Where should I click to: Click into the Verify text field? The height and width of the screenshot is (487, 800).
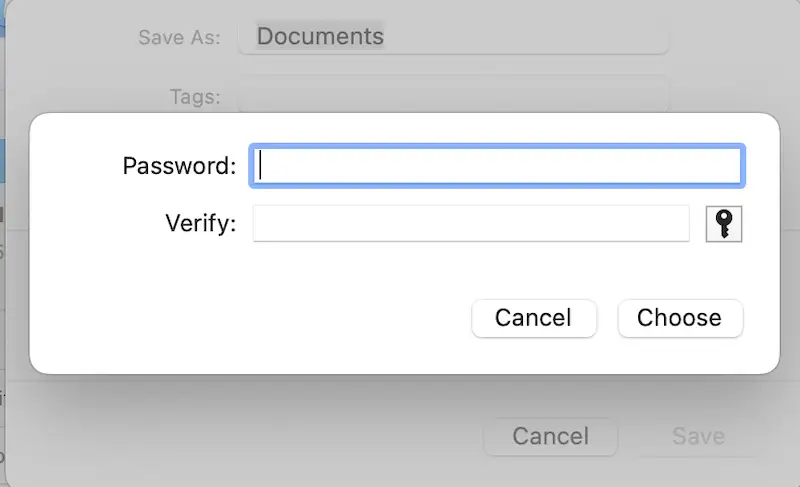click(x=471, y=224)
